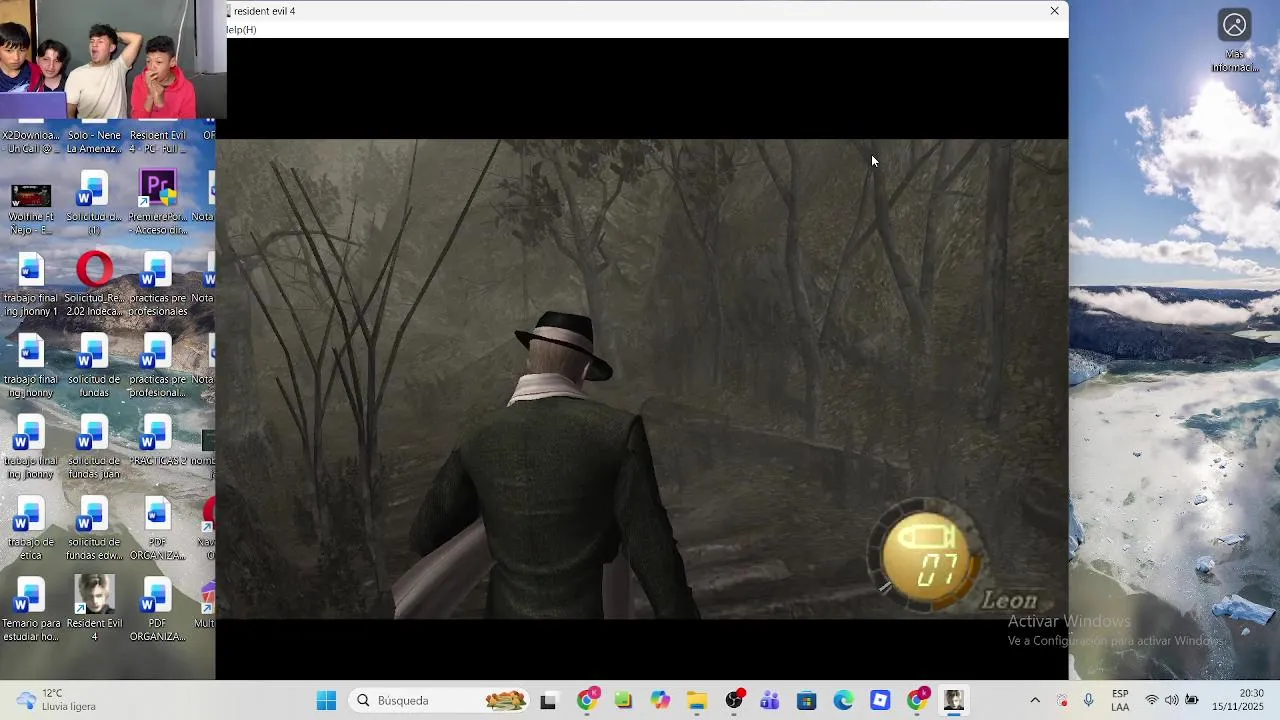
Task: Select the 'trabajo final ing jhonny' document in fourth row
Action: pyautogui.click(x=31, y=366)
